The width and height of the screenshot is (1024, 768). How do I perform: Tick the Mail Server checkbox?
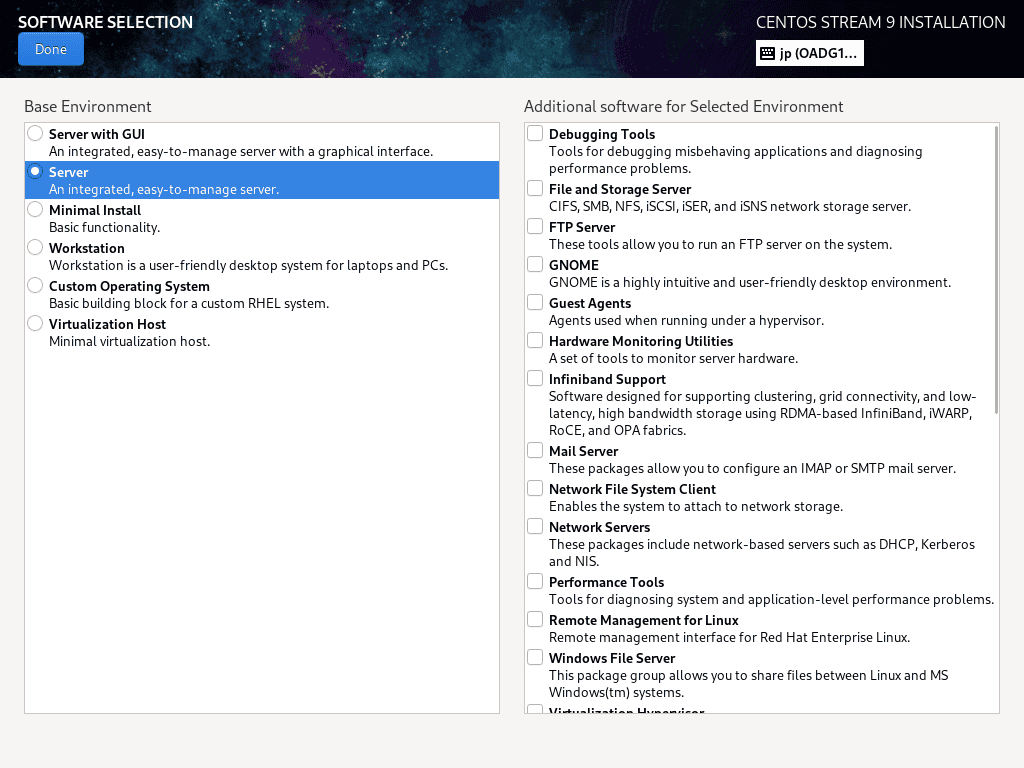click(x=535, y=450)
